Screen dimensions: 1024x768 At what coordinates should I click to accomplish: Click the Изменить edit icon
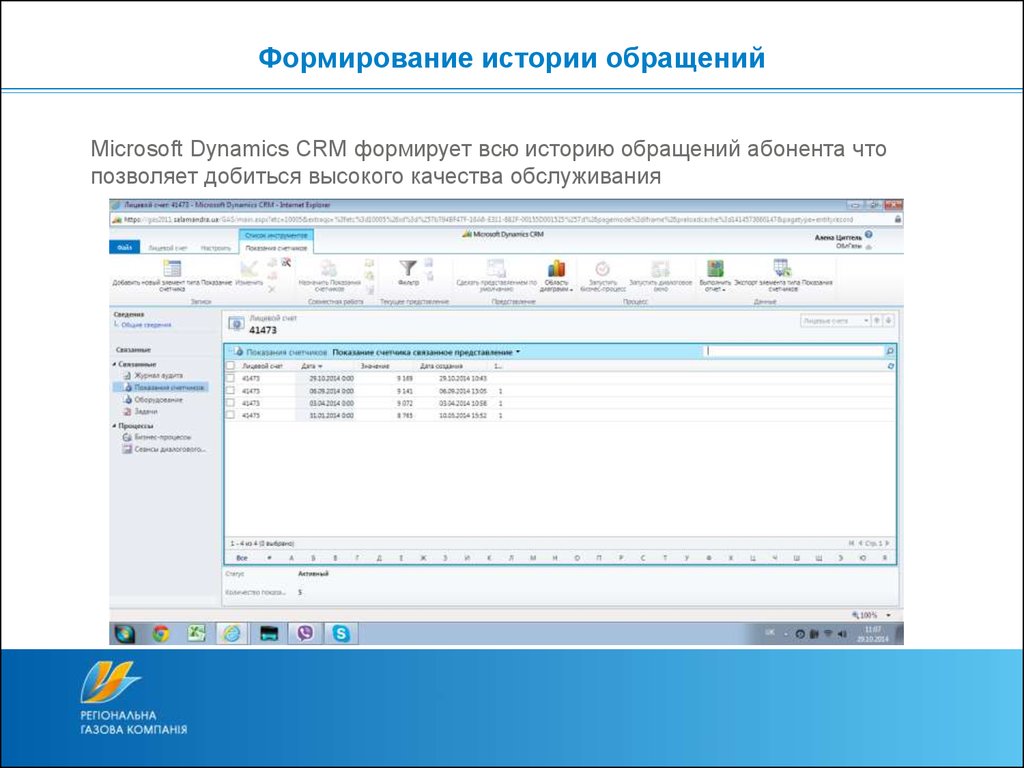(249, 268)
